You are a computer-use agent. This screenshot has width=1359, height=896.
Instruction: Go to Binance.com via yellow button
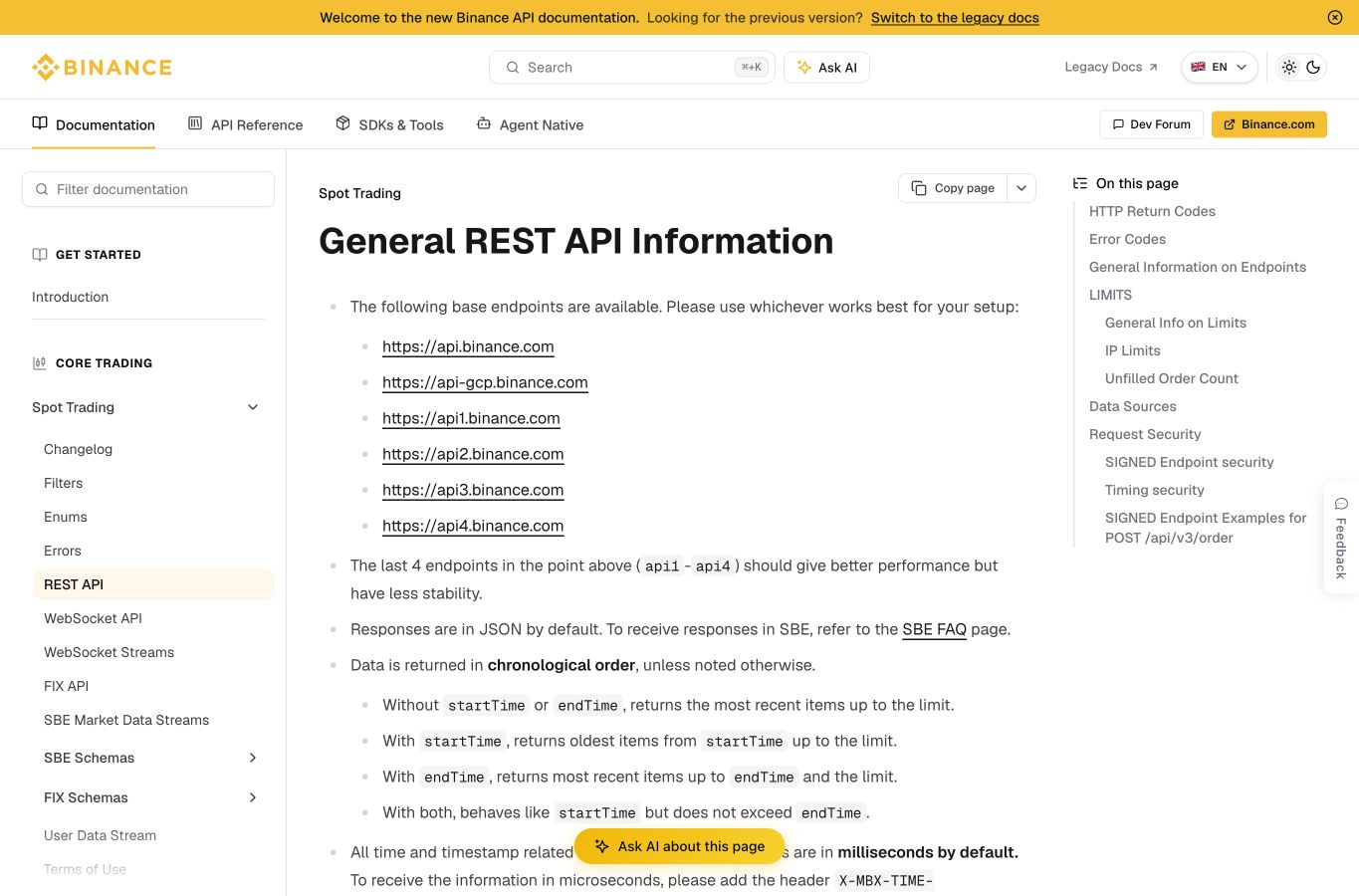[1269, 124]
